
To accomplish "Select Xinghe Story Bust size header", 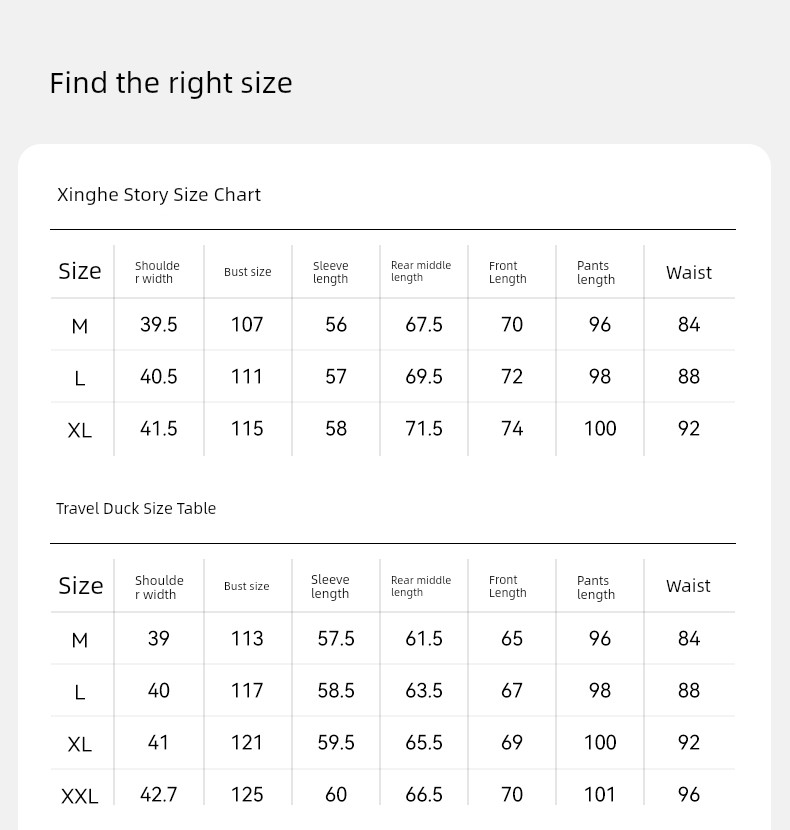I will pyautogui.click(x=247, y=272).
